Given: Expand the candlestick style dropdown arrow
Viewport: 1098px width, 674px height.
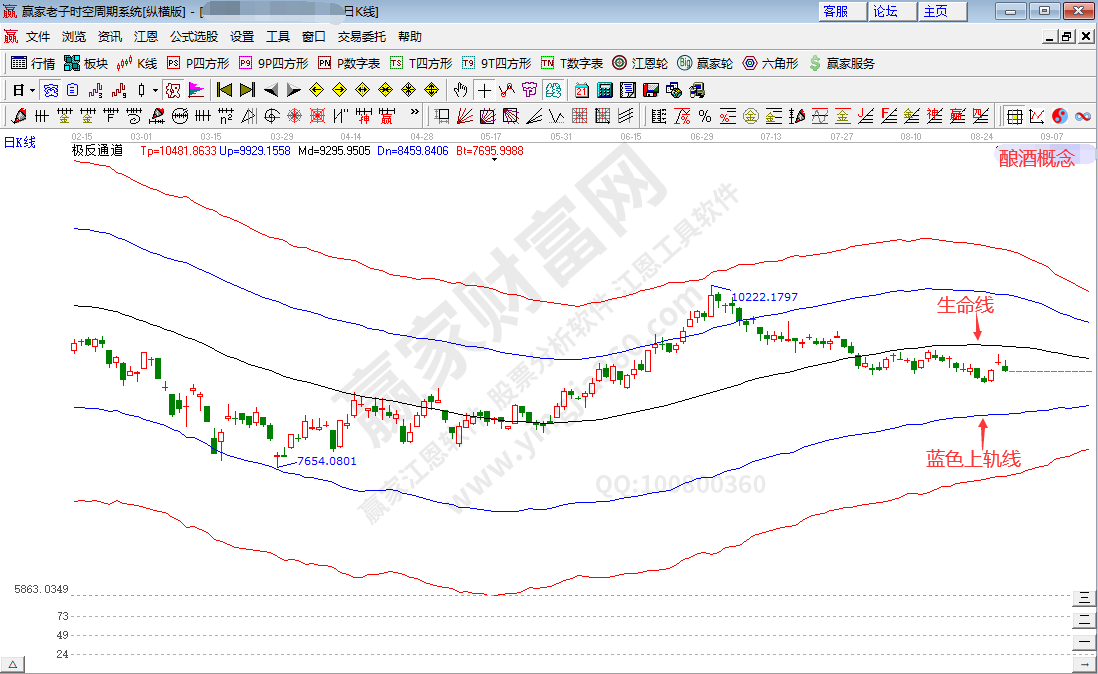Looking at the screenshot, I should [x=155, y=90].
